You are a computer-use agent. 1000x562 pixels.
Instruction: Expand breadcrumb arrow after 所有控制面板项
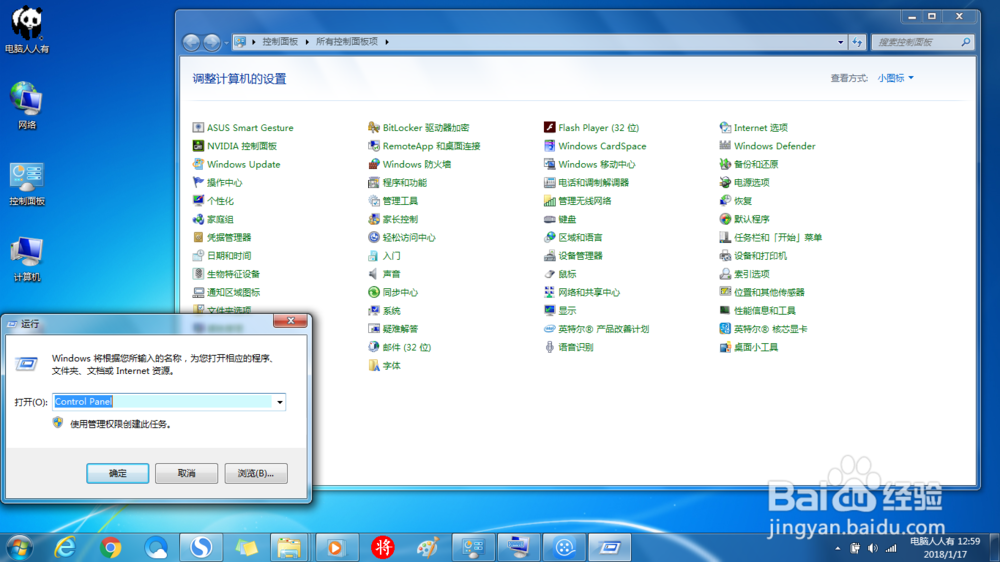click(x=386, y=41)
